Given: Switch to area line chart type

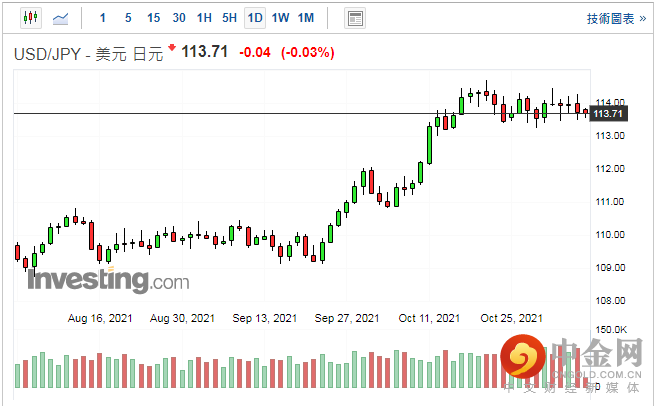Looking at the screenshot, I should coord(62,18).
